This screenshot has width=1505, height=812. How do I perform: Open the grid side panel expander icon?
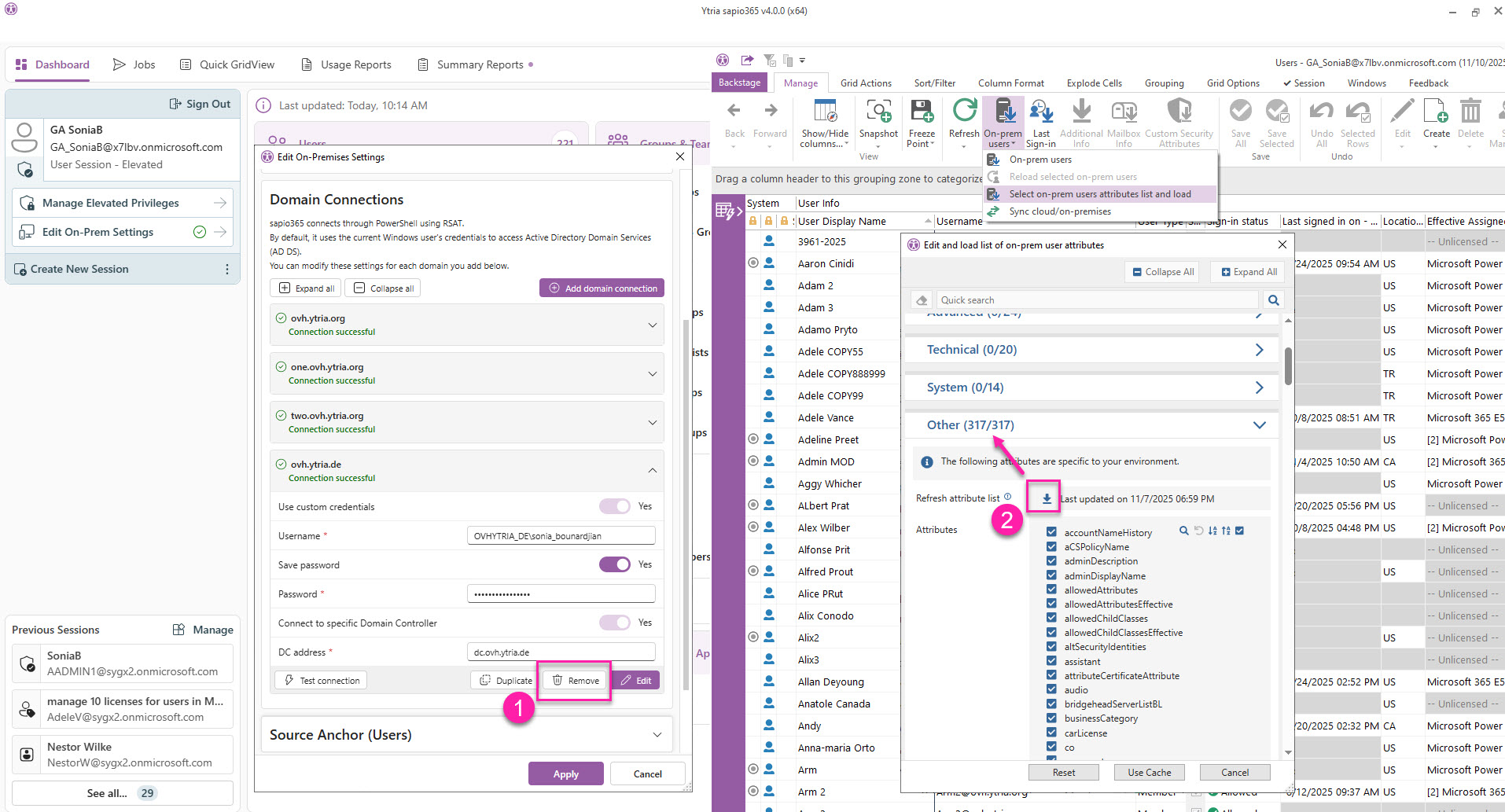728,211
